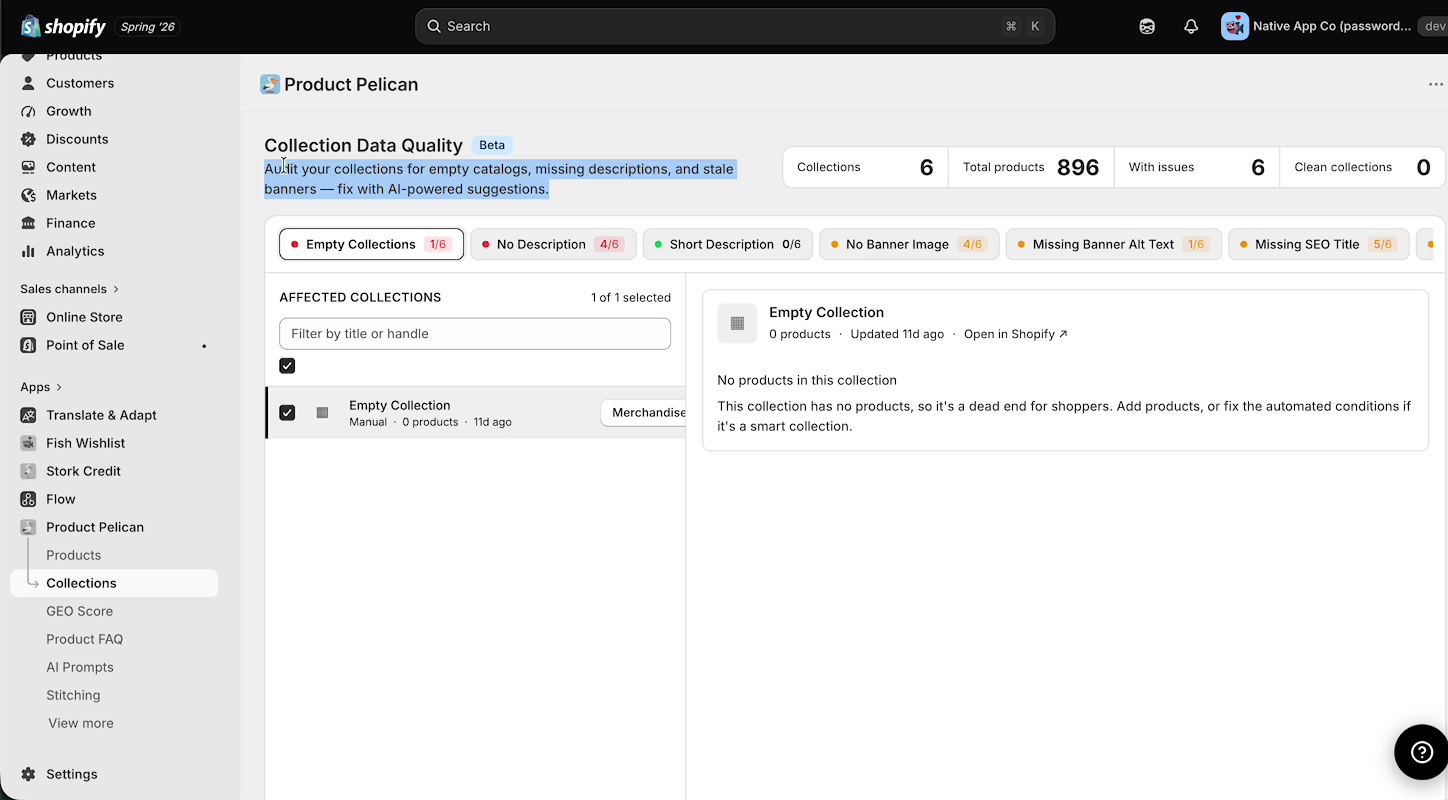Screen dimensions: 1448x800
Task: Open the Collections sidebar item
Action: click(114, 583)
